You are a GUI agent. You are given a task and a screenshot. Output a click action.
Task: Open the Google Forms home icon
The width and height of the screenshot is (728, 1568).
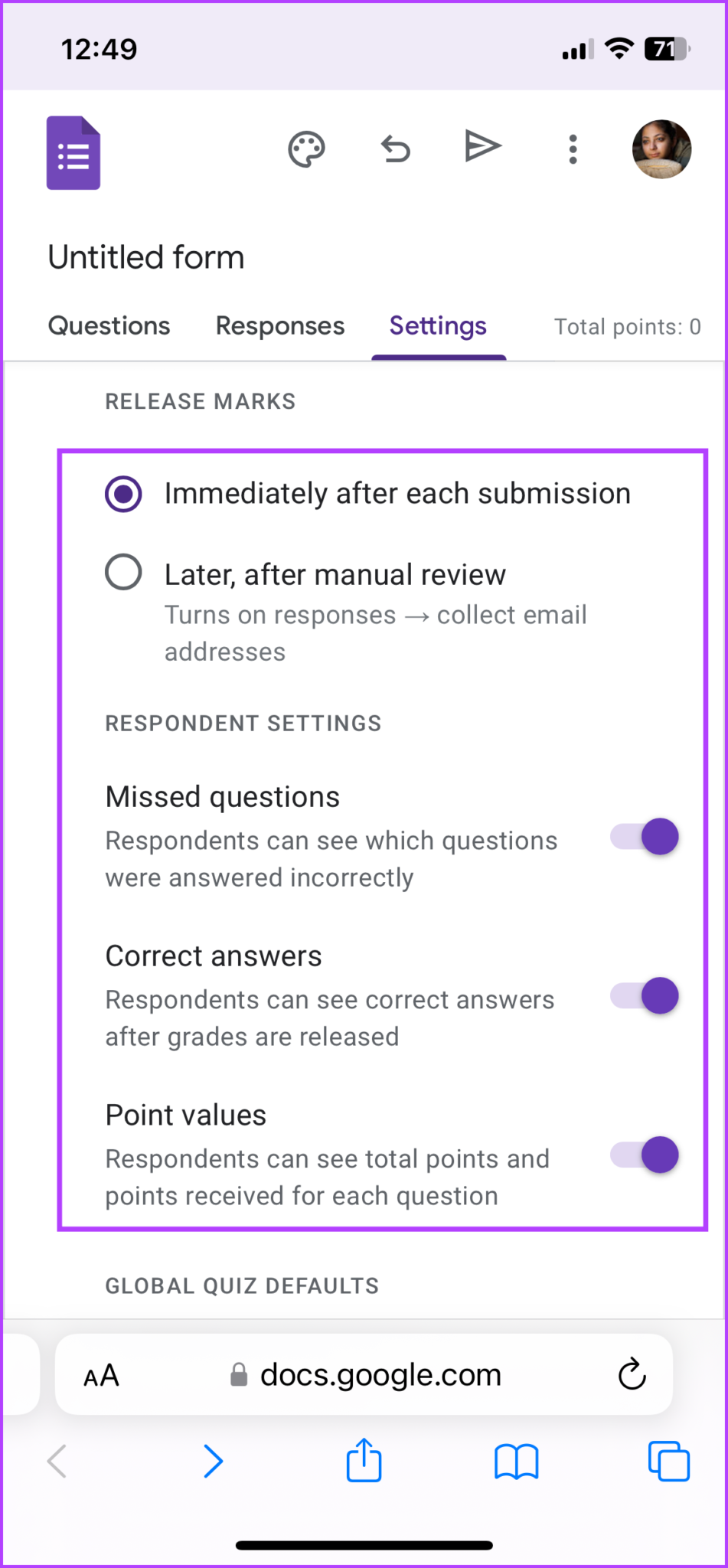click(73, 152)
